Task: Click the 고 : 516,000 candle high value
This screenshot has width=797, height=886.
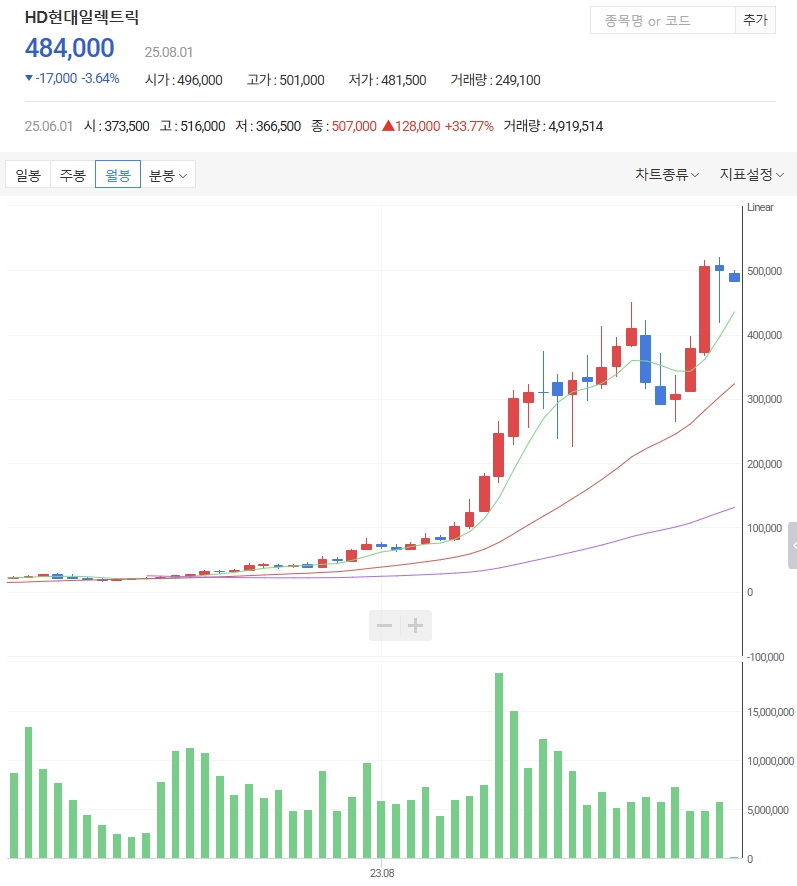Action: [192, 126]
